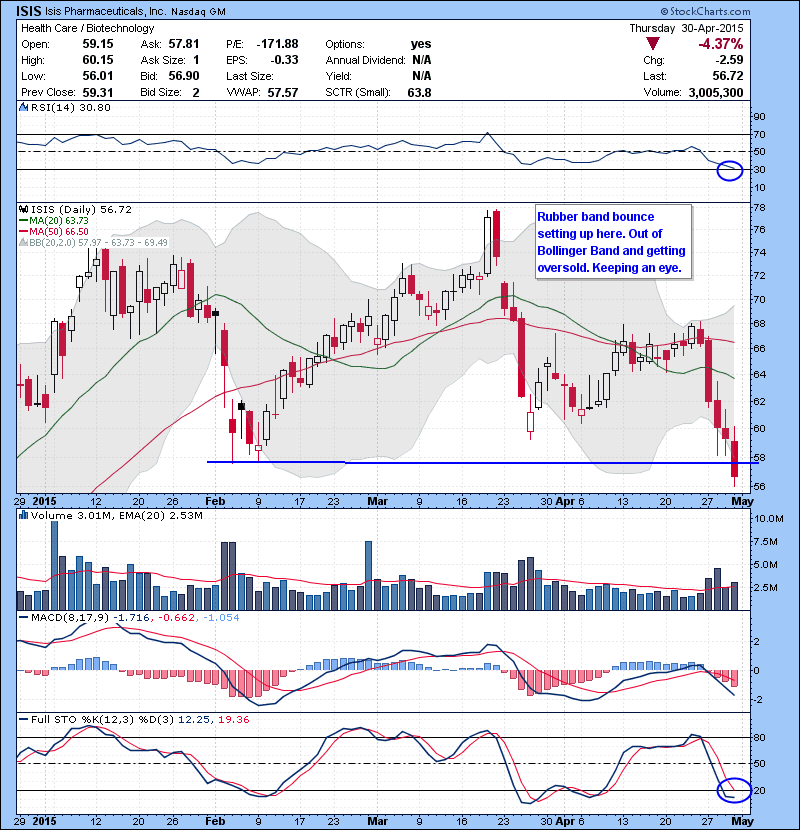Click the candlestick icon beside ISIS (Daily)
Screen dimensions: 800x830
pyautogui.click(x=23, y=210)
